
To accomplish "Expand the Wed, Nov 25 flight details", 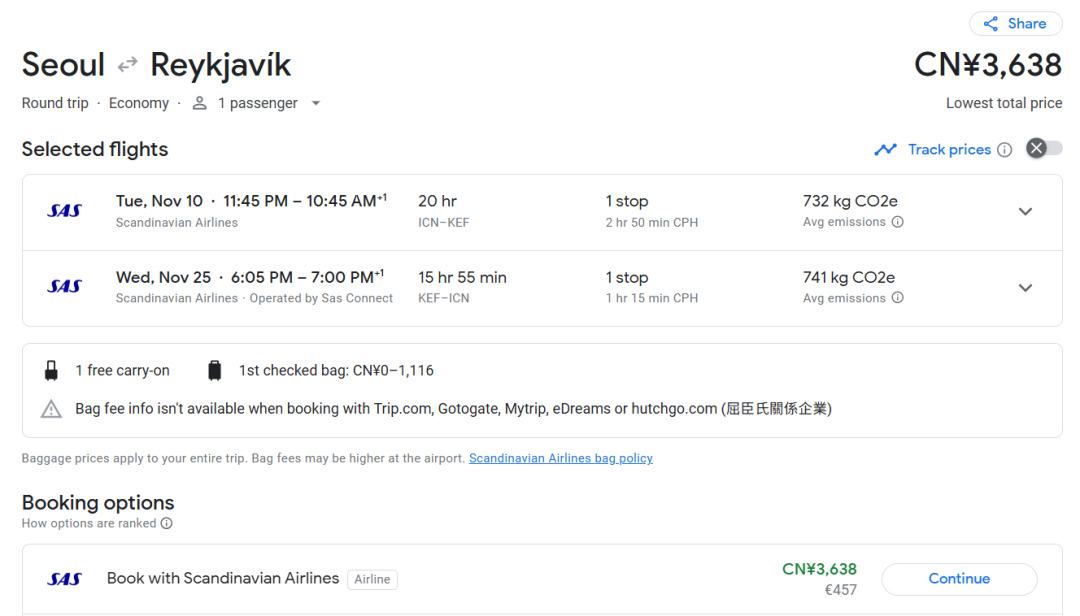I will pyautogui.click(x=1026, y=288).
